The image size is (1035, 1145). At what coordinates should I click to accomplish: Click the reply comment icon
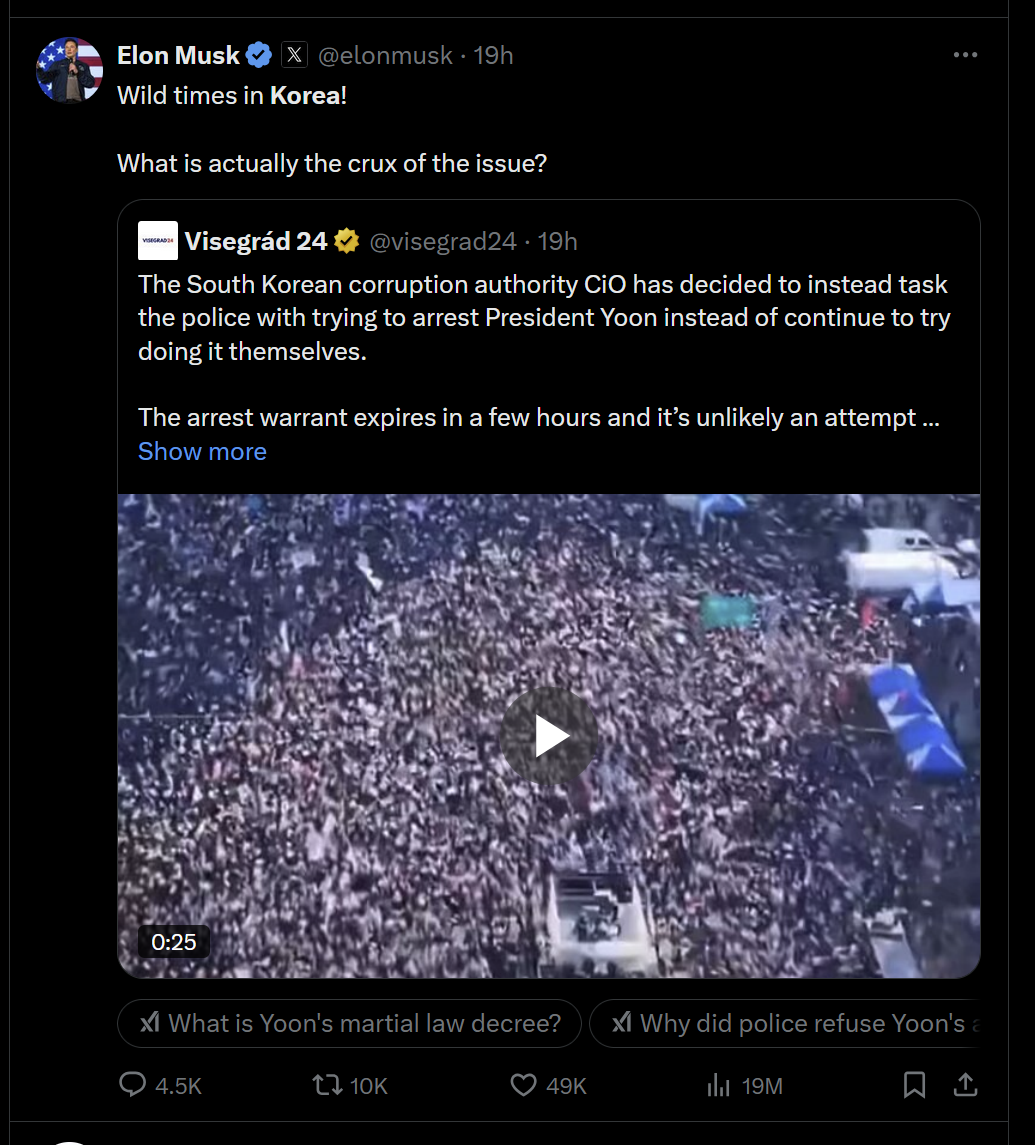pos(133,1085)
